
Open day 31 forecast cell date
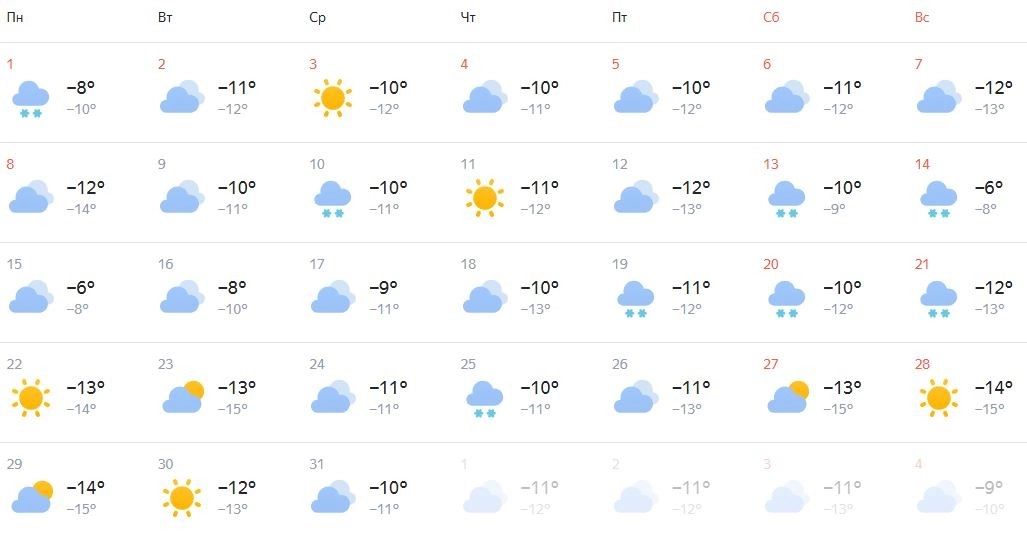[x=317, y=465]
